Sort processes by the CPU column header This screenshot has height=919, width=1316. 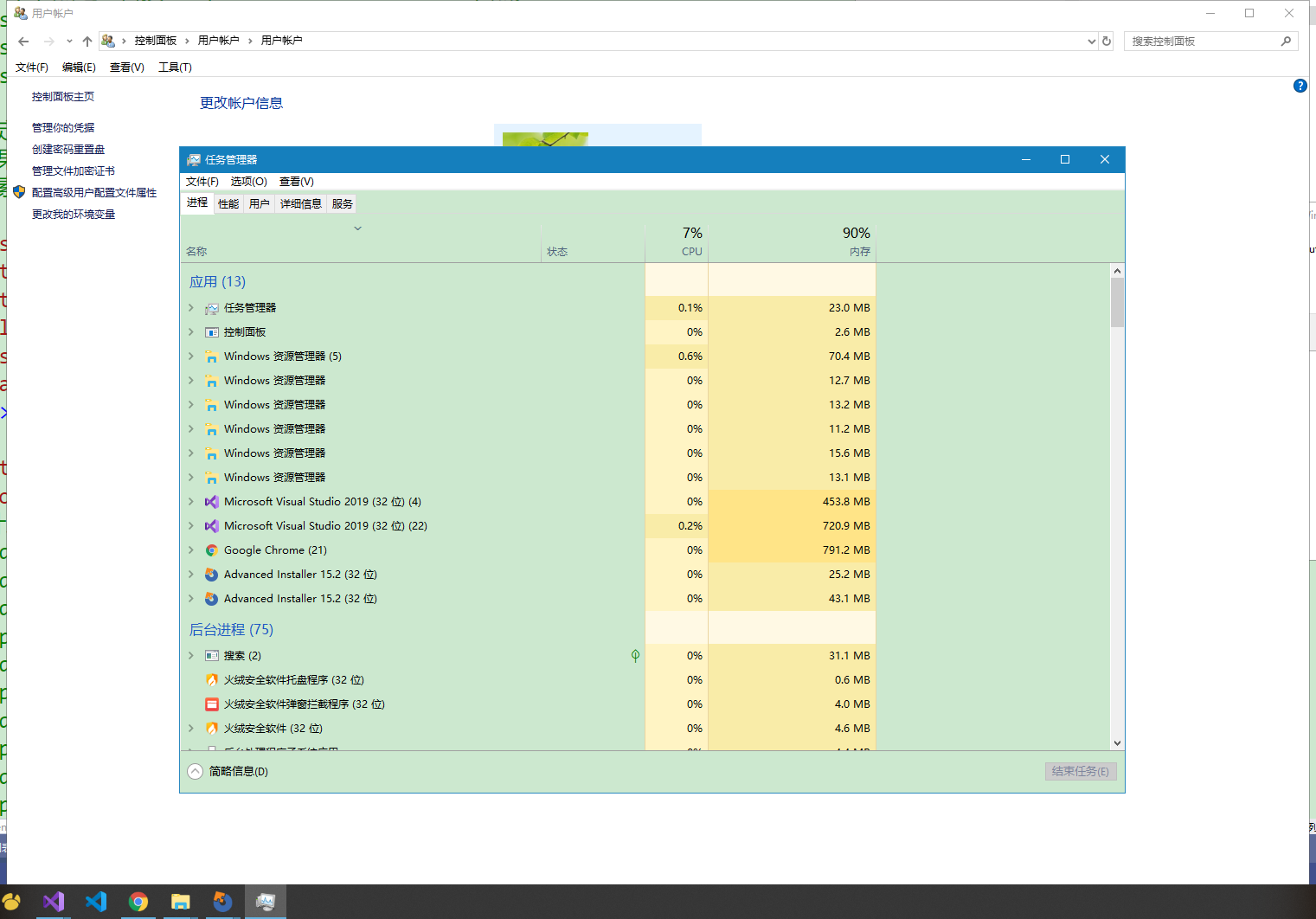[x=677, y=242]
